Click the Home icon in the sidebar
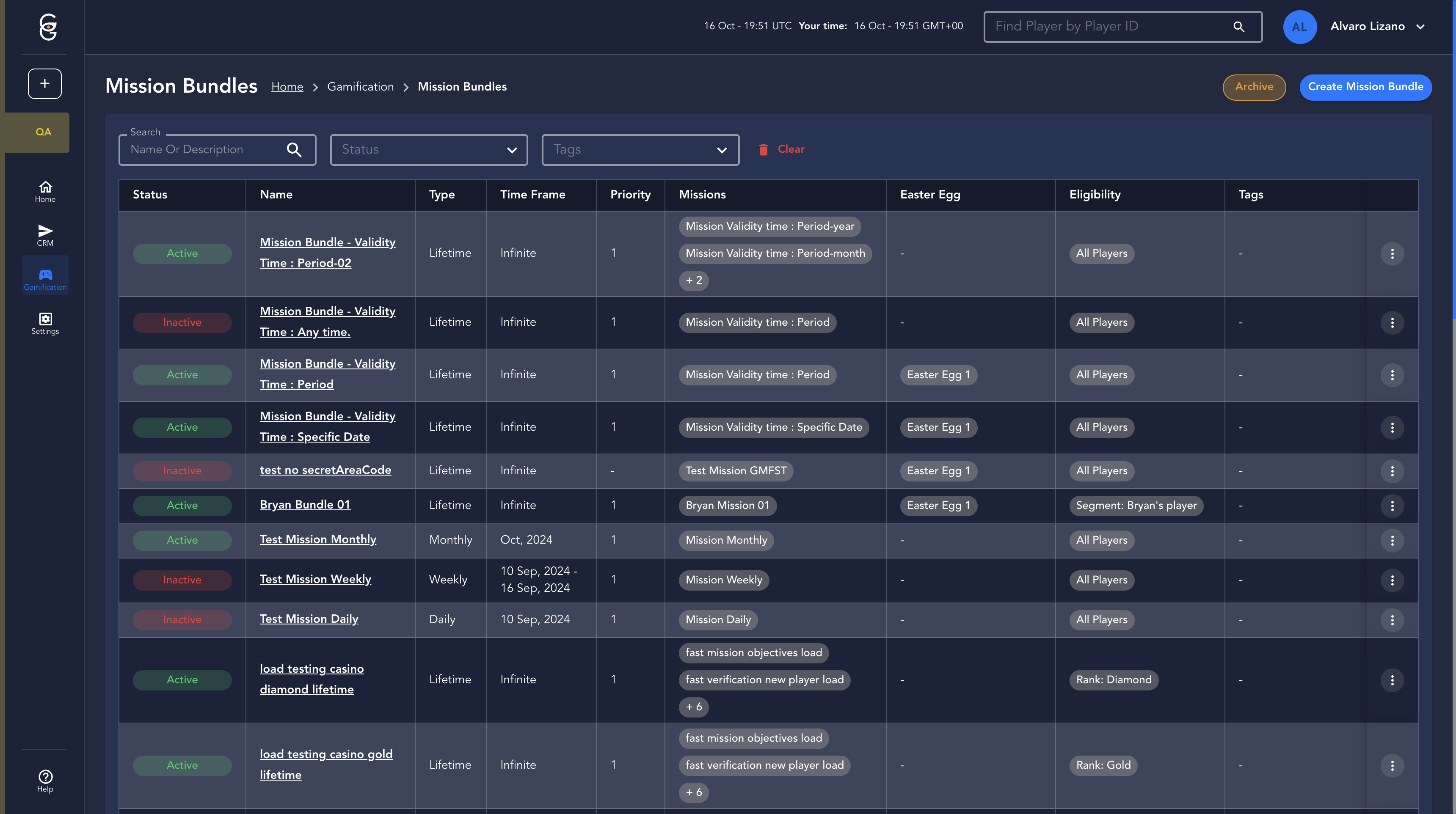The height and width of the screenshot is (814, 1456). tap(45, 191)
